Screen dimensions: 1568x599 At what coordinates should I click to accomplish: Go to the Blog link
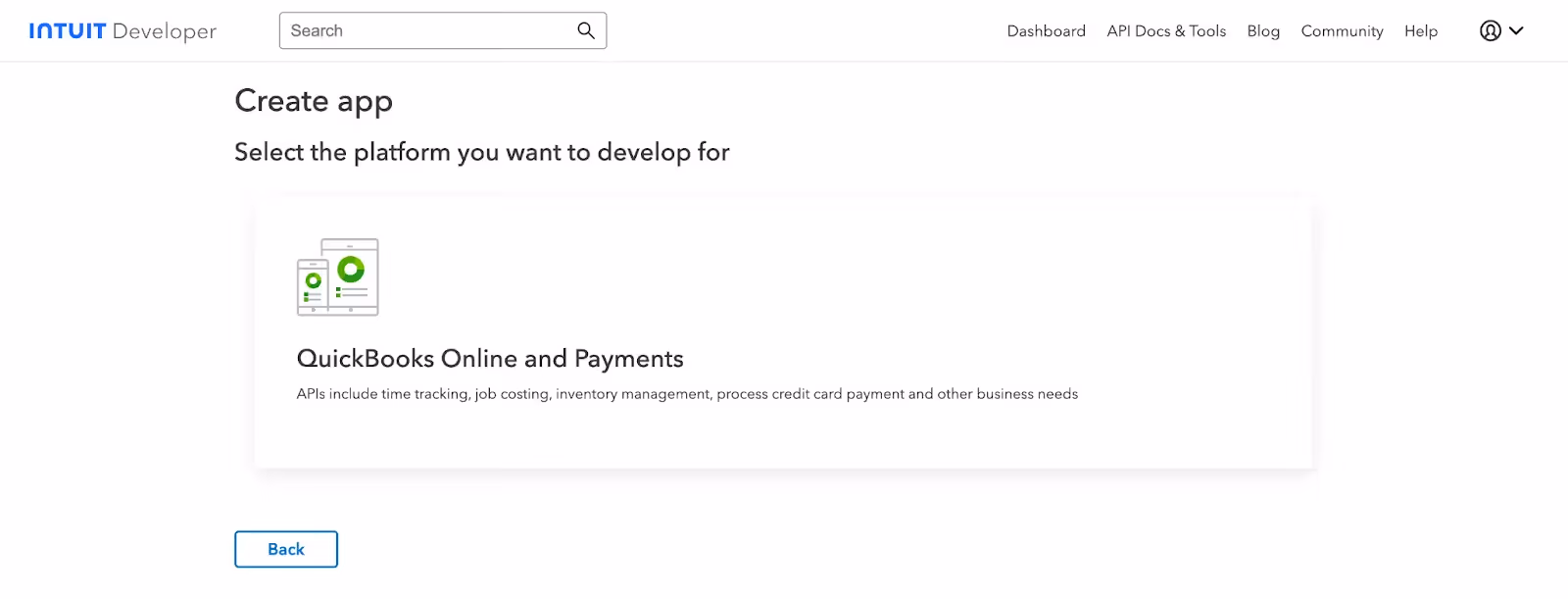[1263, 31]
